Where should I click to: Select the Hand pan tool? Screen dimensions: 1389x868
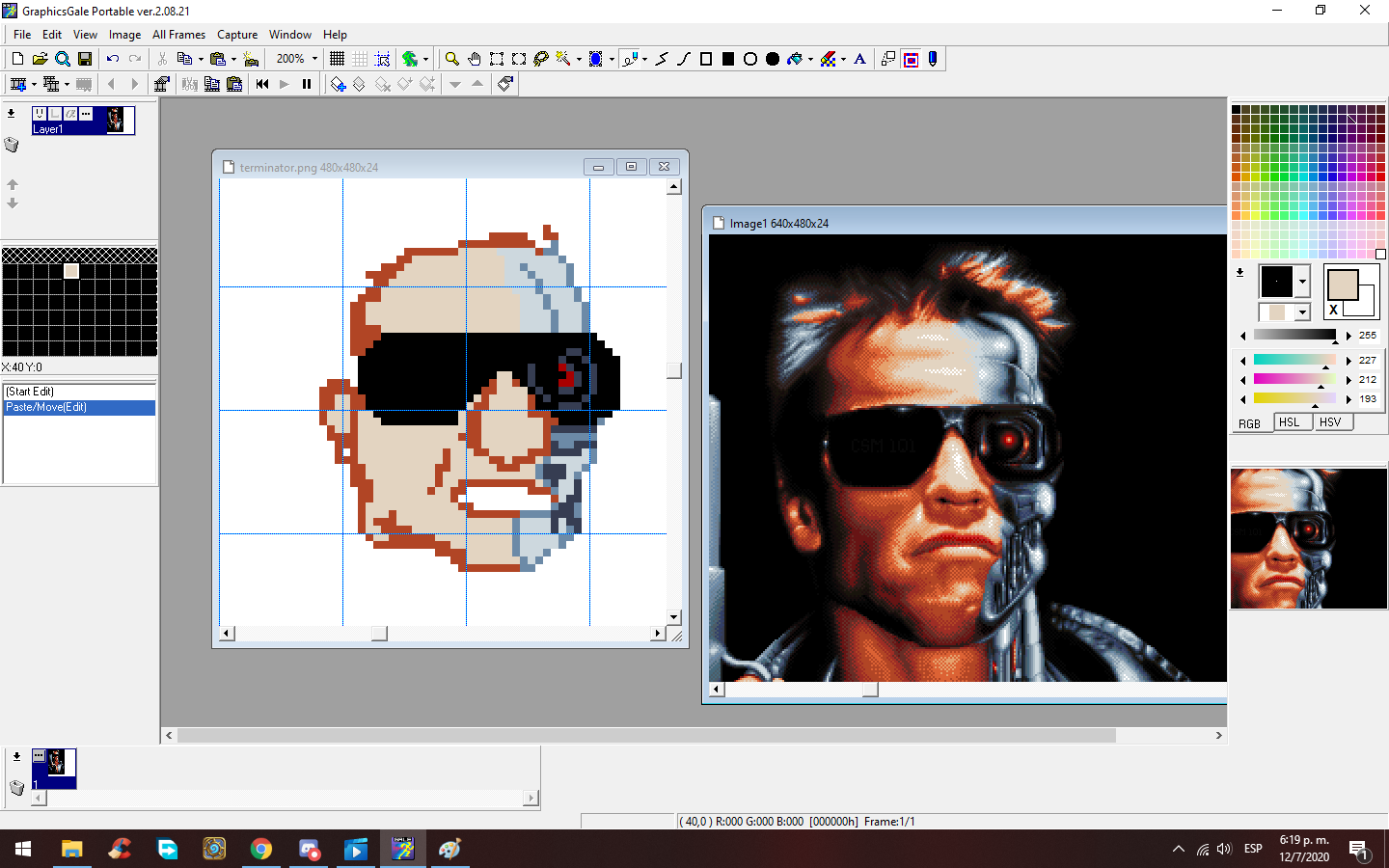pyautogui.click(x=474, y=59)
